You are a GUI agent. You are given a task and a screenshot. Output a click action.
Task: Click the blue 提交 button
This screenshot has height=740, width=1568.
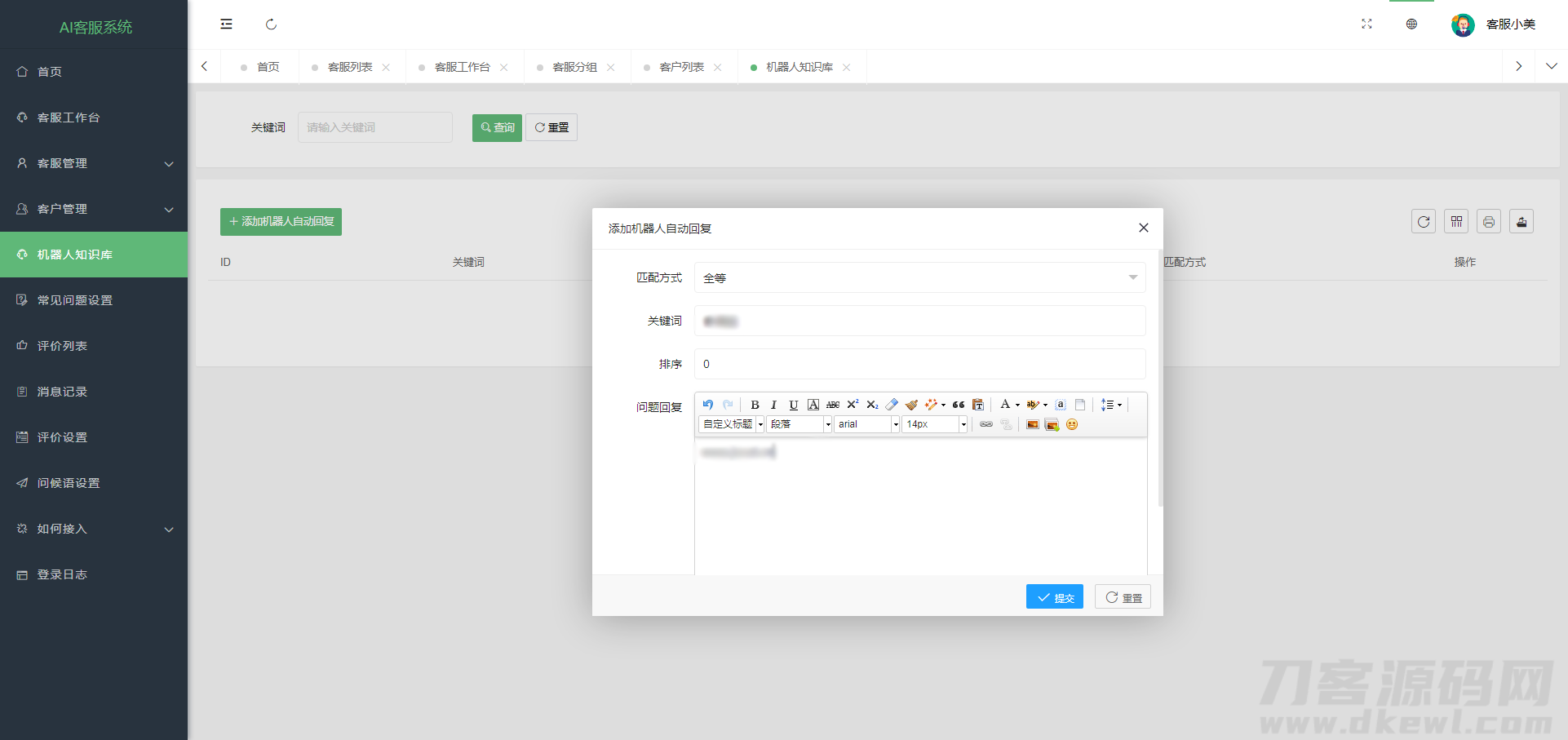tap(1054, 597)
